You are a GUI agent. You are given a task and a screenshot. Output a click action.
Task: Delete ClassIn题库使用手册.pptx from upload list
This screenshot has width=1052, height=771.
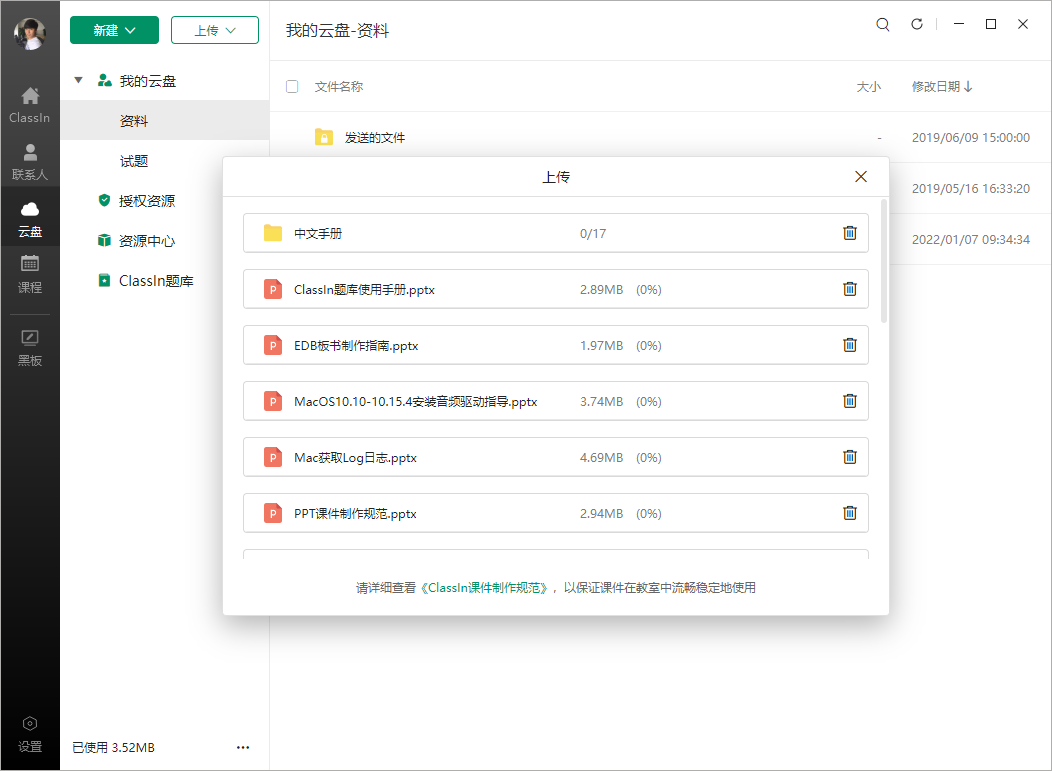849,289
